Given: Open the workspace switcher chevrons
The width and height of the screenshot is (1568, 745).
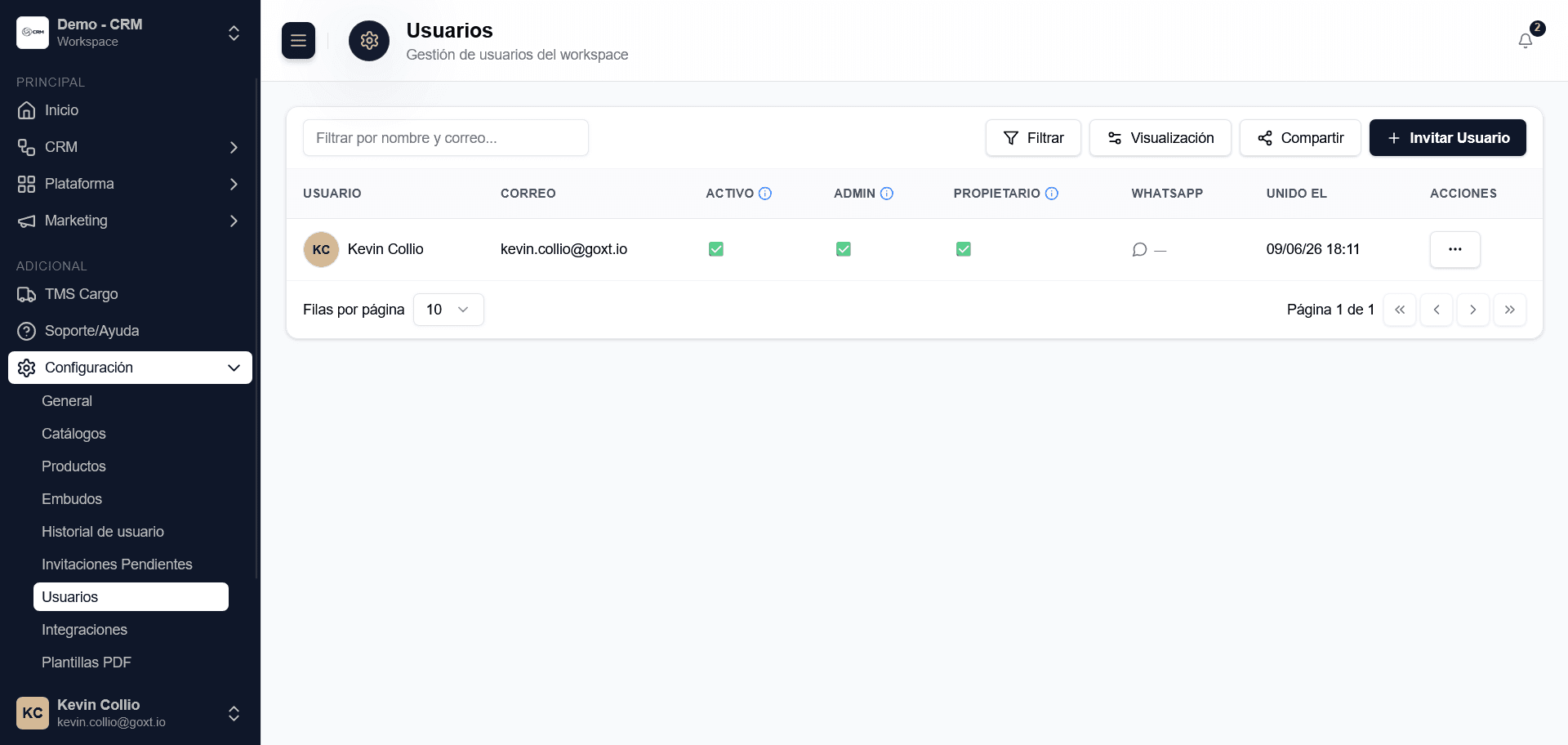Looking at the screenshot, I should point(234,33).
